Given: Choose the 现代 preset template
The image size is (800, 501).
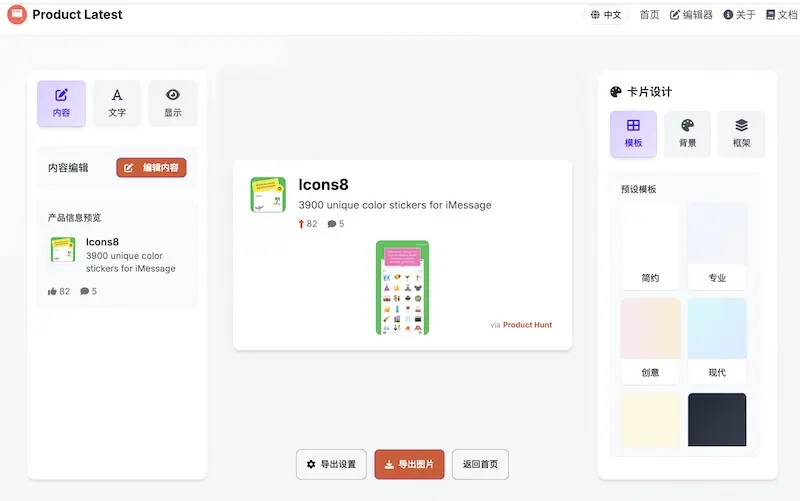Looking at the screenshot, I should 717,341.
